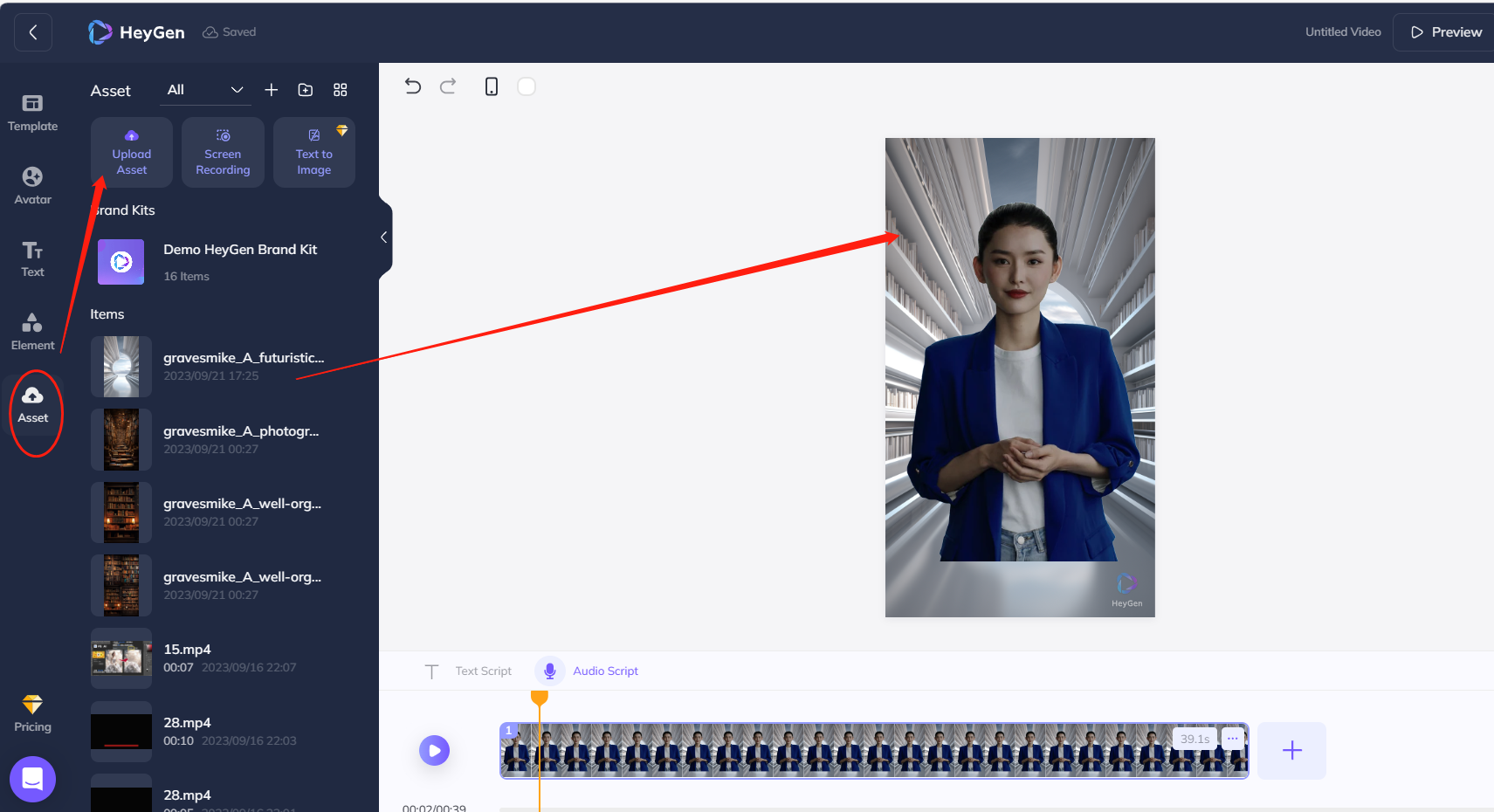The width and height of the screenshot is (1494, 812).
Task: Click the Untitled Video title
Action: coord(1343,32)
